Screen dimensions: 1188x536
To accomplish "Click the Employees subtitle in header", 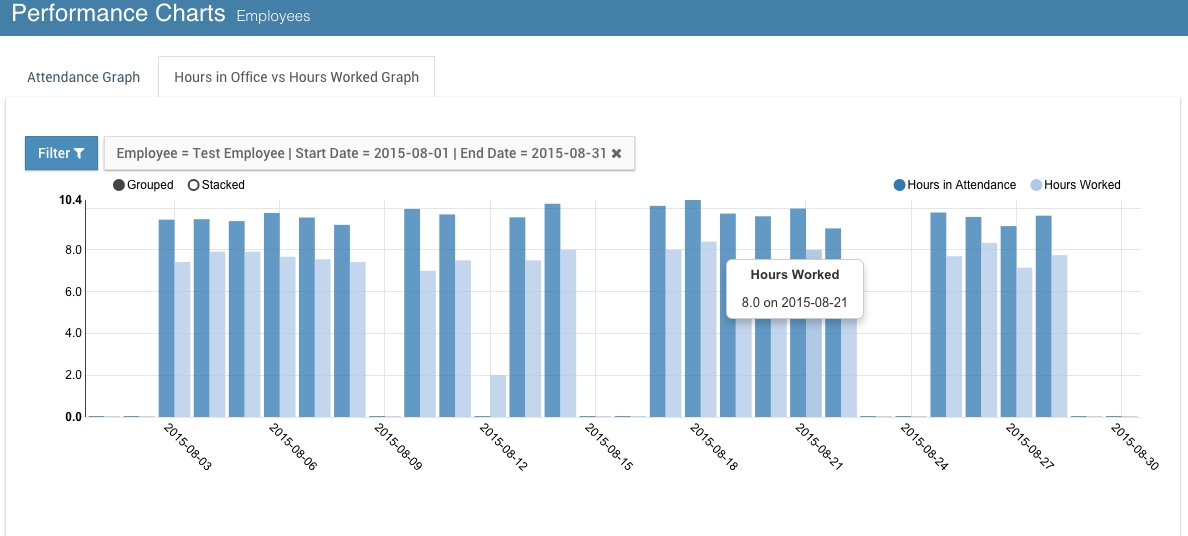I will (x=273, y=17).
